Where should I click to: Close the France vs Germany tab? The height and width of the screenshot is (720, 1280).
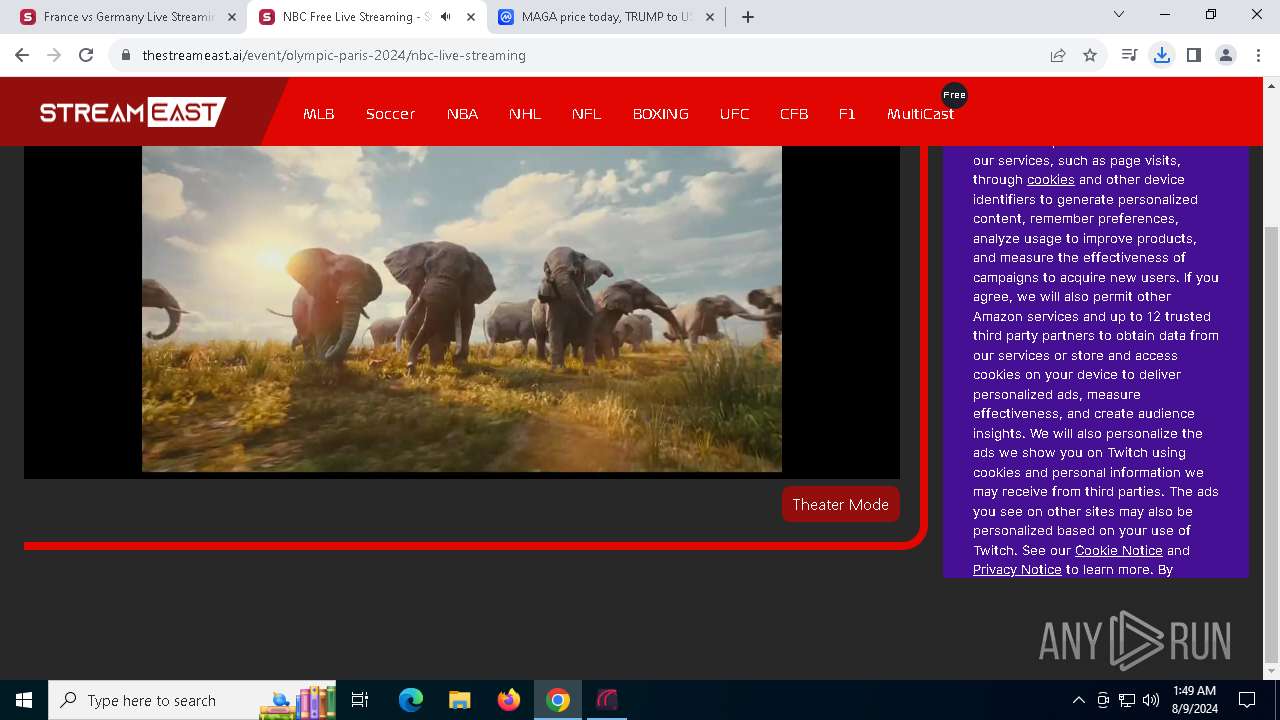tap(232, 17)
